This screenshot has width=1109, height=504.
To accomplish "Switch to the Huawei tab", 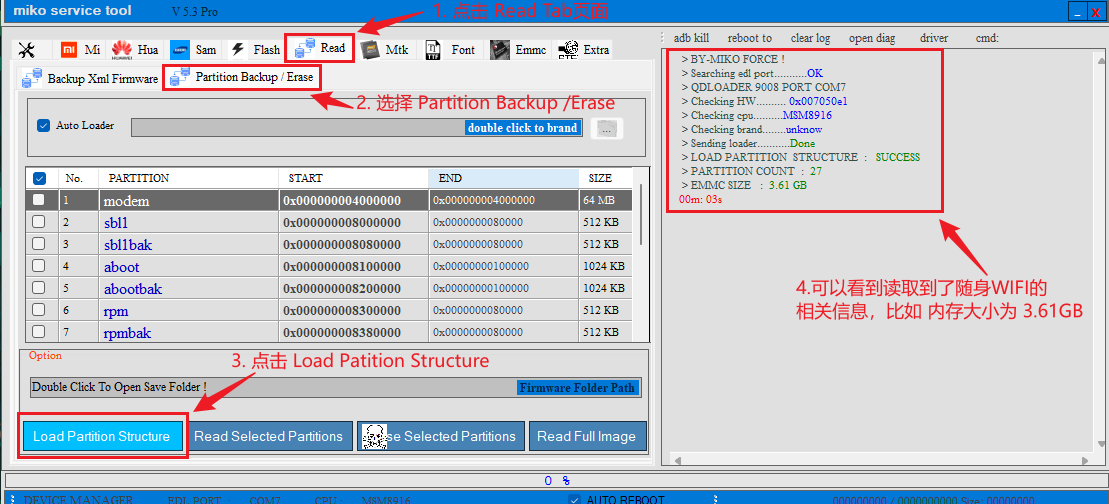I will pyautogui.click(x=135, y=50).
